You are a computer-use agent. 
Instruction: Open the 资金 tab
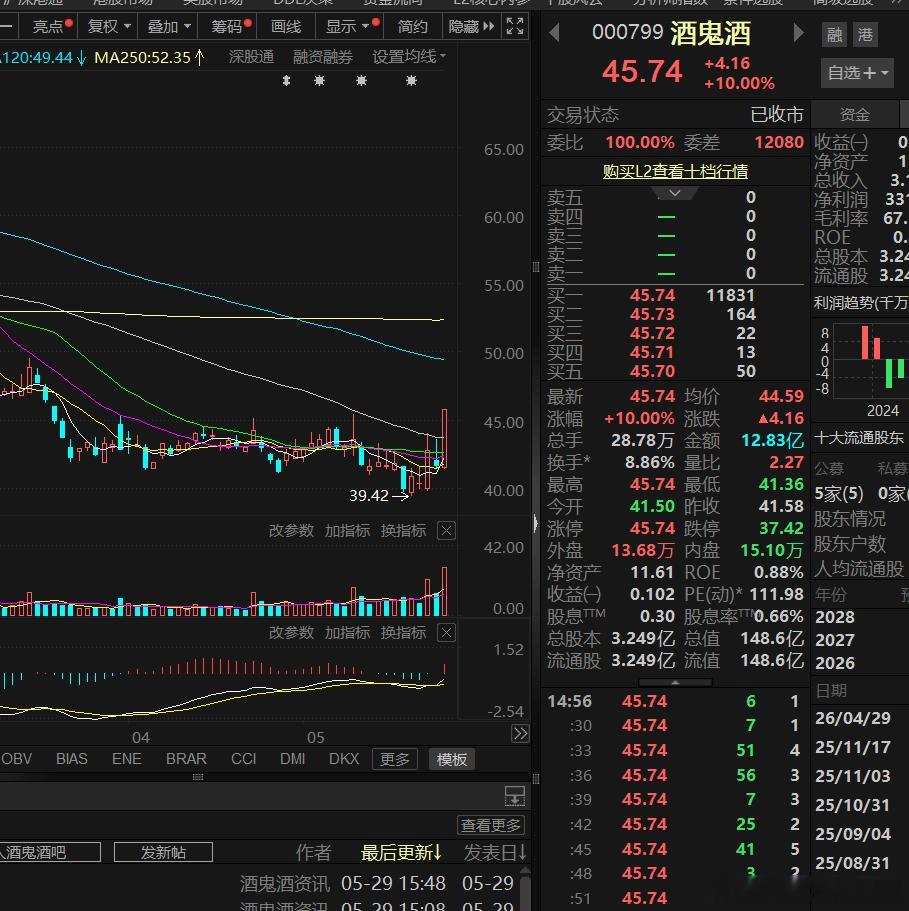pyautogui.click(x=854, y=114)
